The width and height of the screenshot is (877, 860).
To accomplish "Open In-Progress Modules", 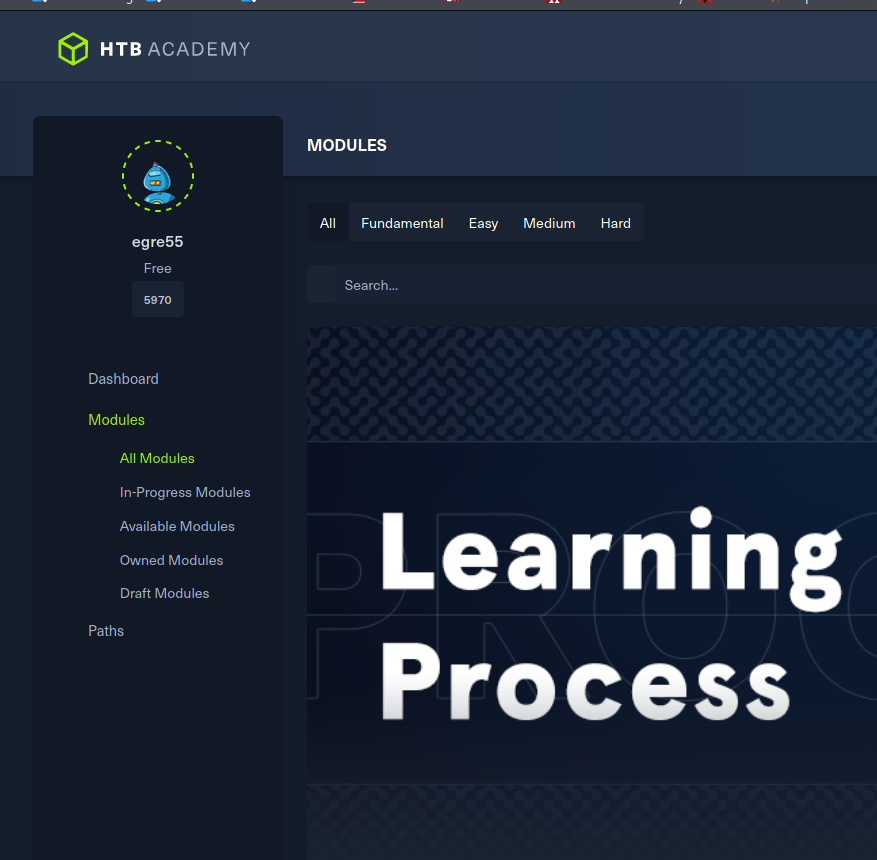I will (x=185, y=492).
